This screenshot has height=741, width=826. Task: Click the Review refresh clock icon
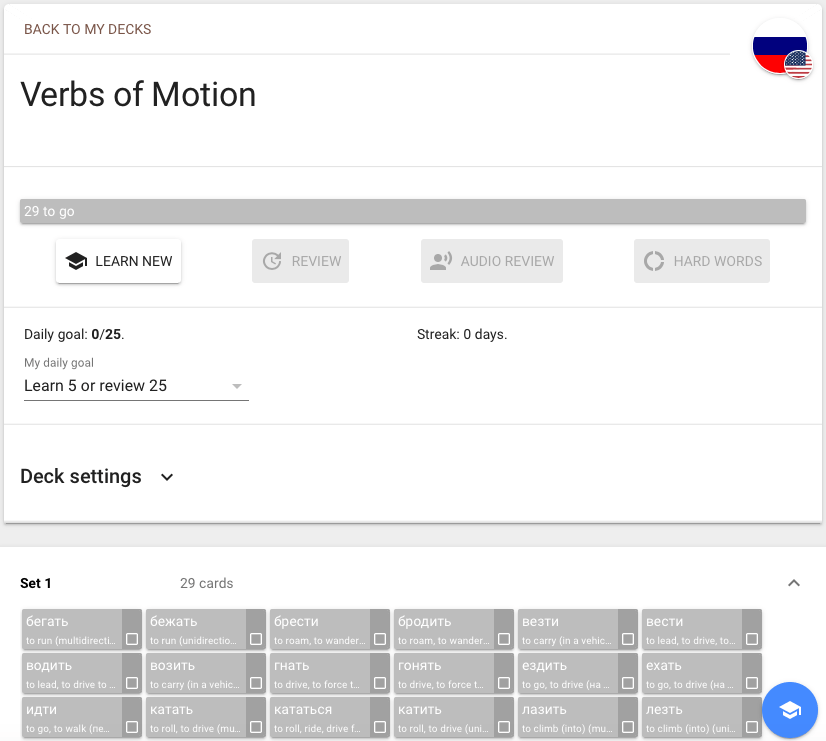point(272,261)
